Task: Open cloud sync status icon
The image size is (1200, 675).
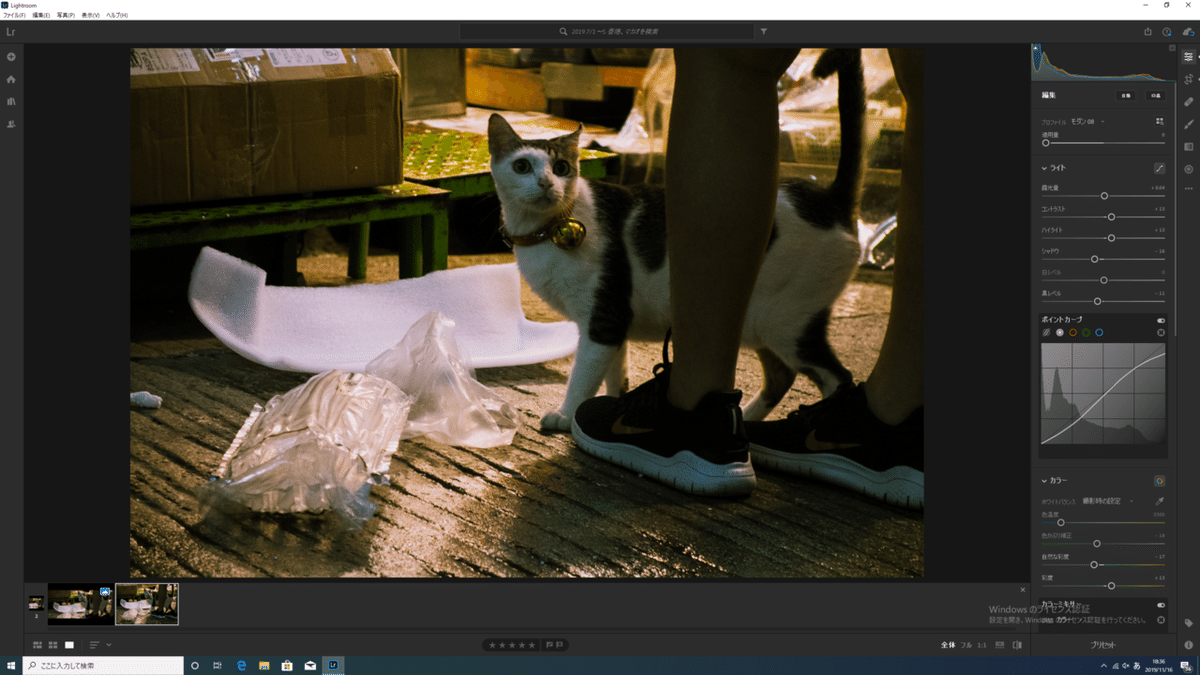Action: 1187,32
